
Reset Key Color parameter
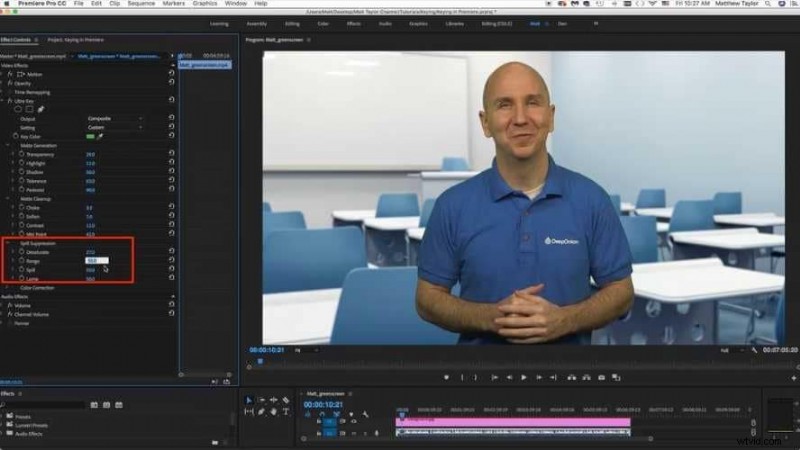point(171,135)
